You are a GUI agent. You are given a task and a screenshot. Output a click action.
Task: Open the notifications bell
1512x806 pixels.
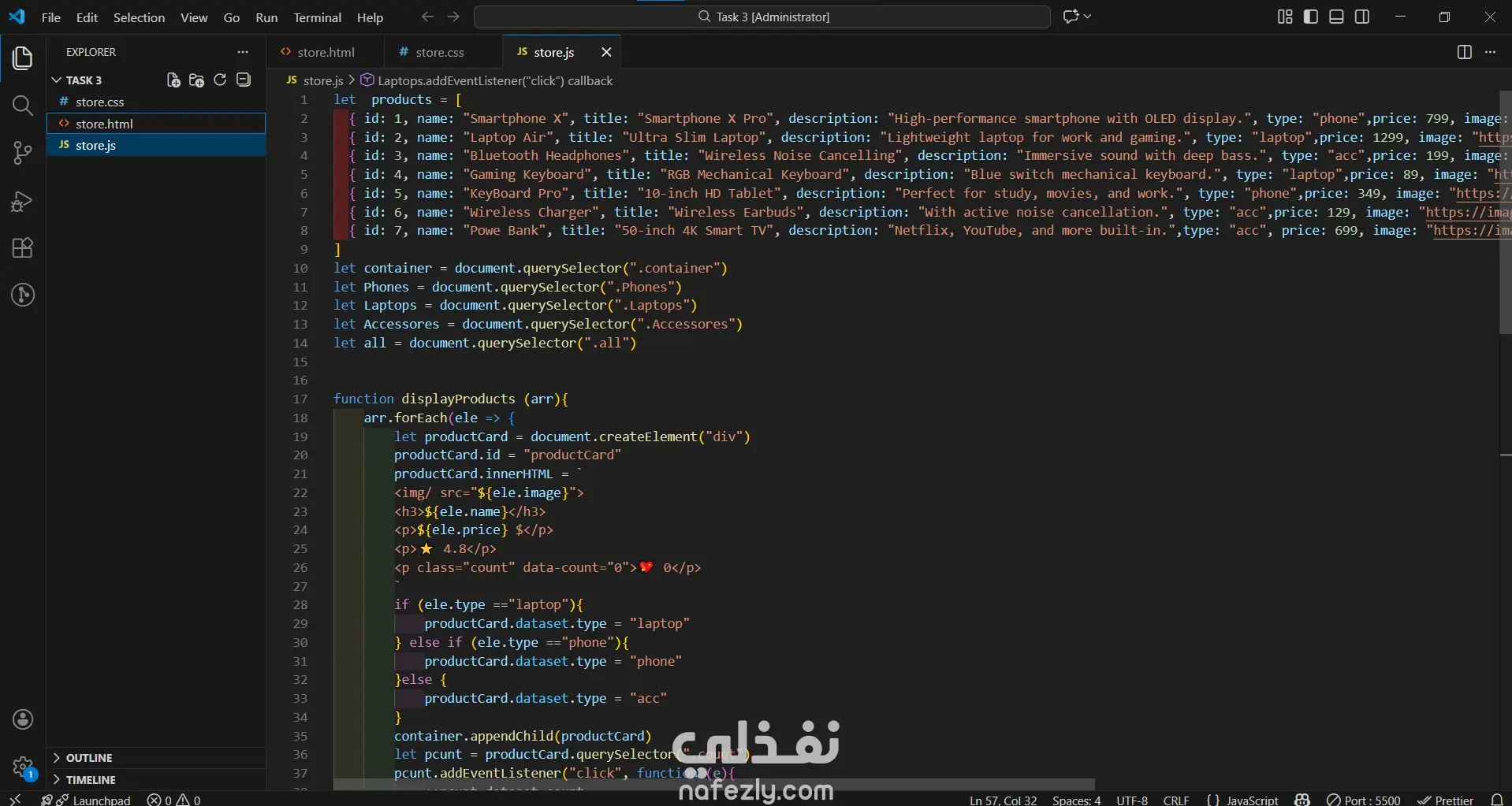coord(1497,800)
